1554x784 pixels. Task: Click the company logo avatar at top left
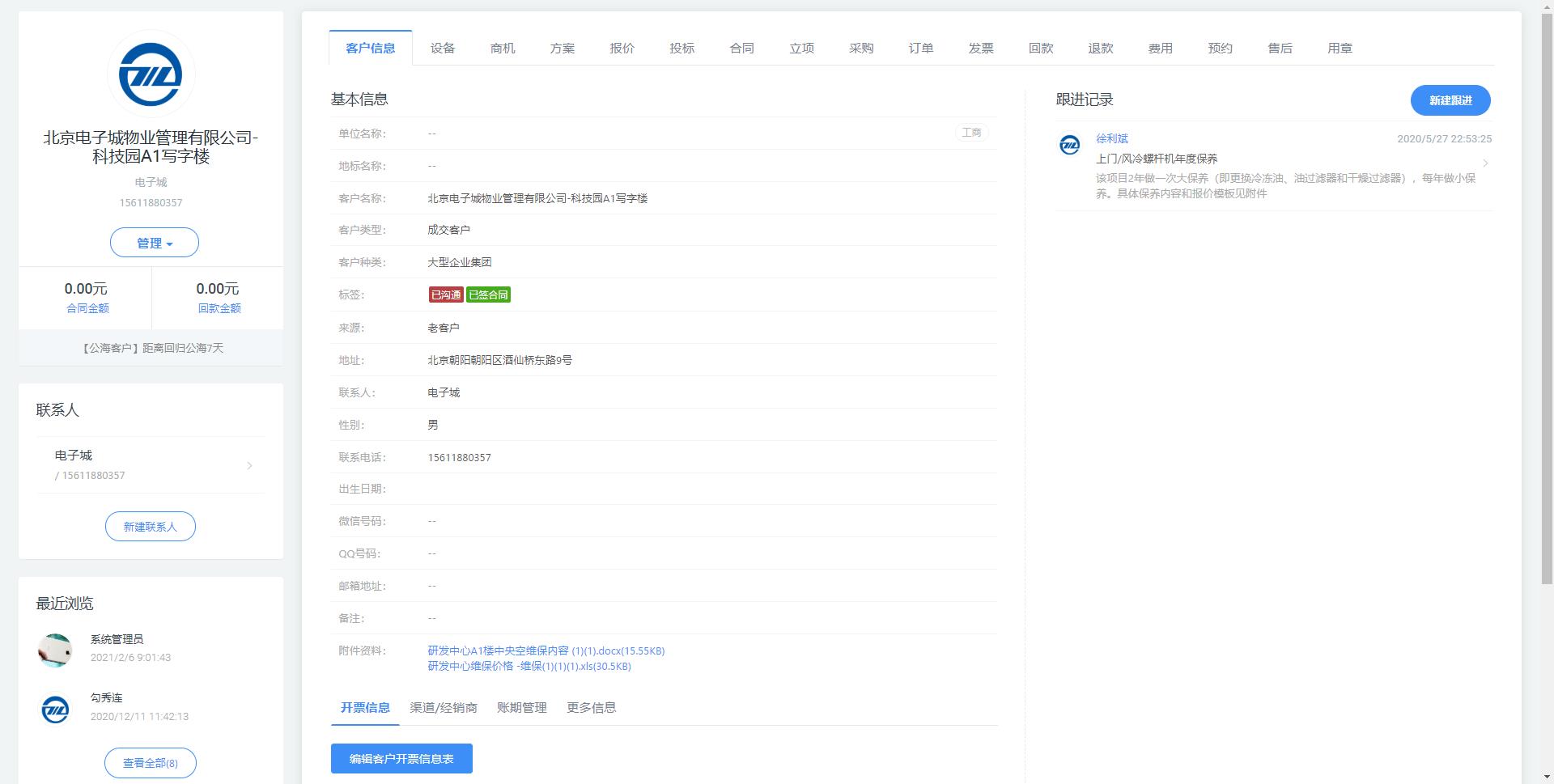151,74
